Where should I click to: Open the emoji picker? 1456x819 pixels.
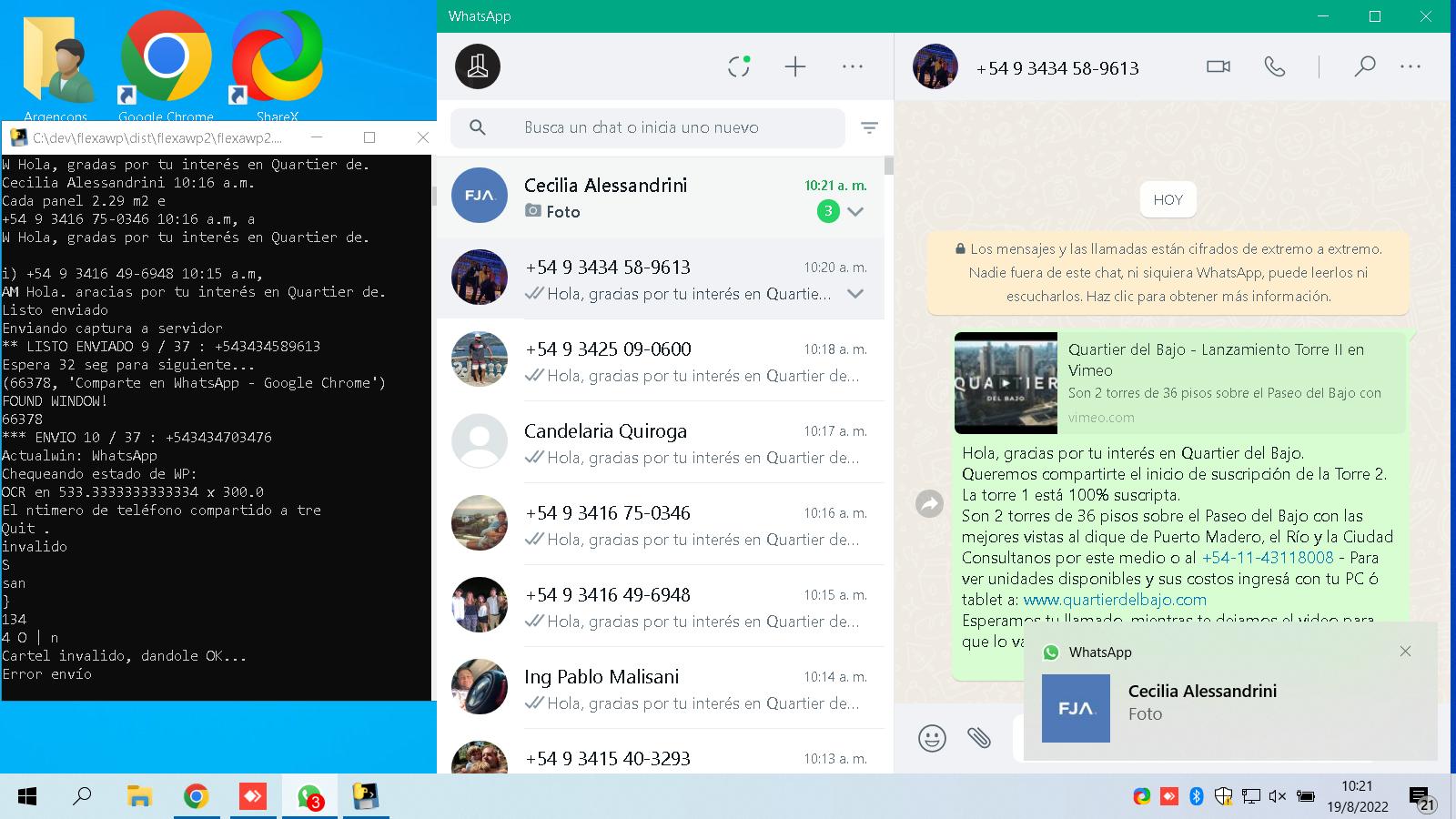point(932,738)
